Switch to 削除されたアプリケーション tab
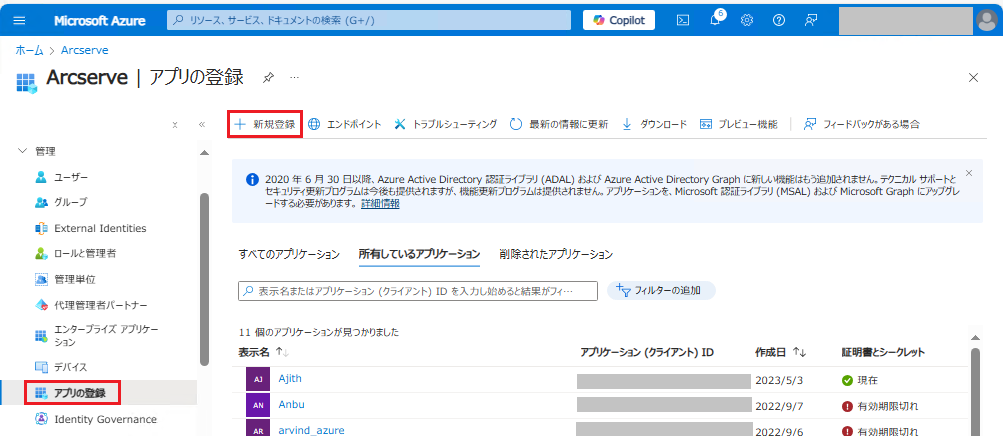 pos(556,254)
